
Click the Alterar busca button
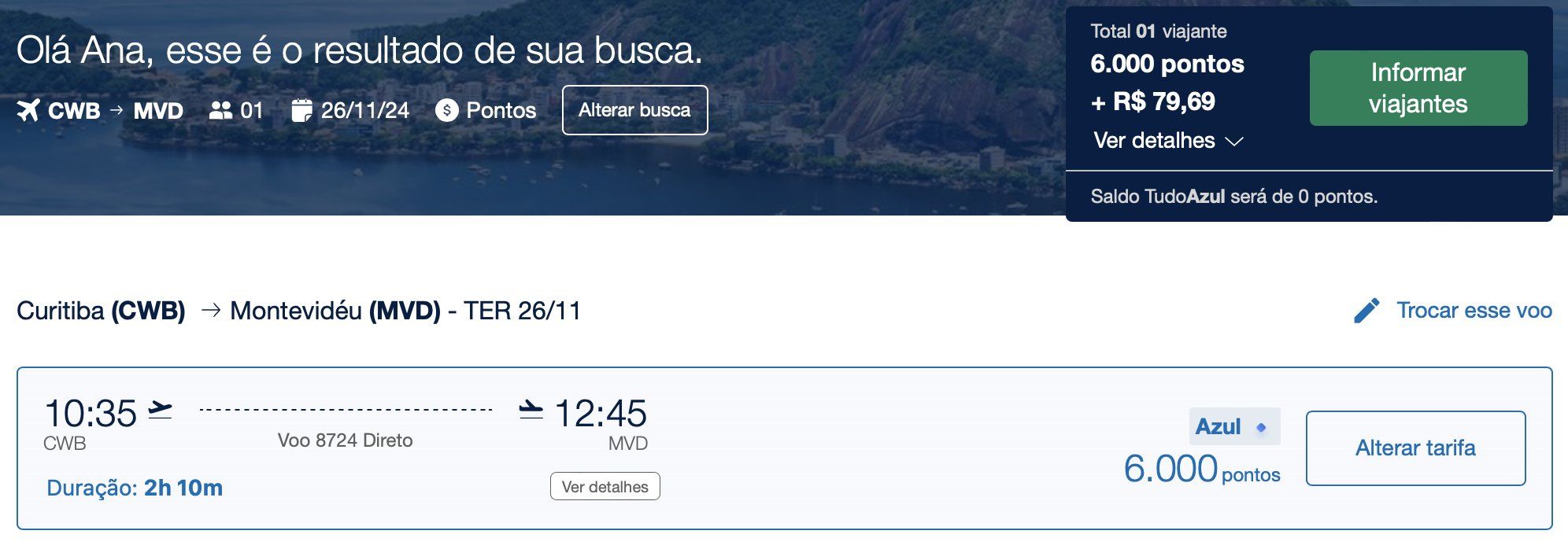(634, 110)
